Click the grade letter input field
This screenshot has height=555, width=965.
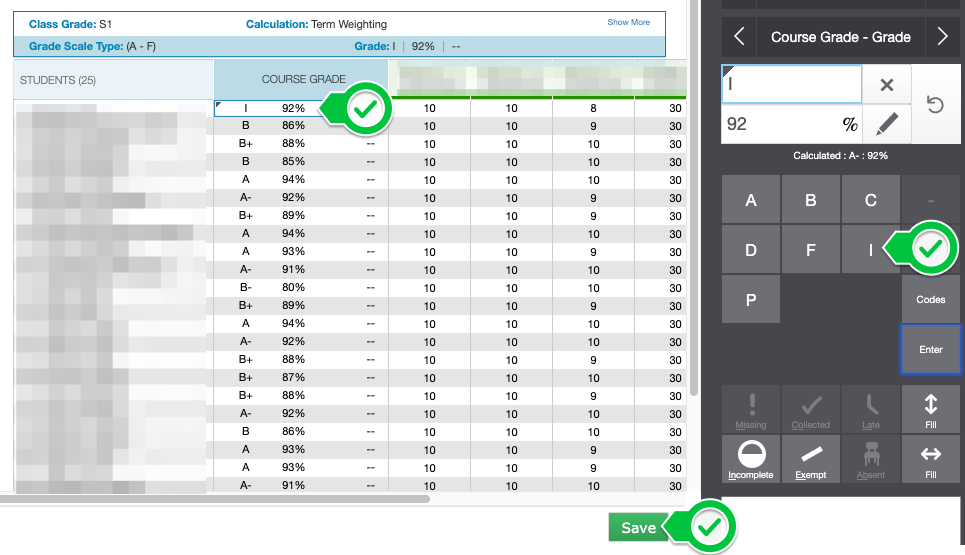tap(791, 85)
